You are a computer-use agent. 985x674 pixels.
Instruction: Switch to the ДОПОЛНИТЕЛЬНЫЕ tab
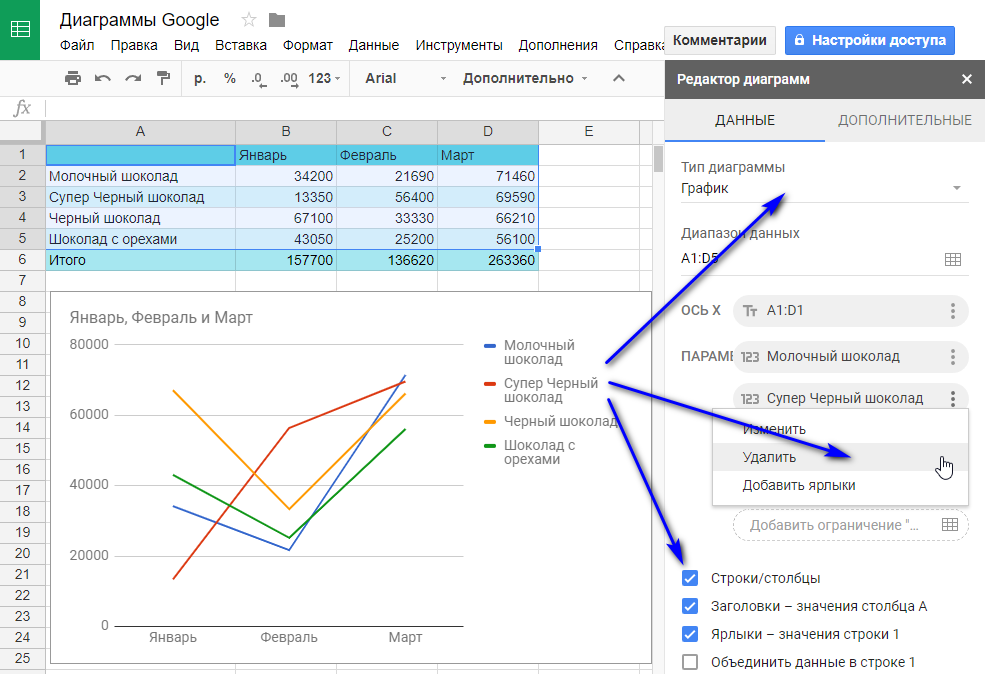click(x=905, y=120)
